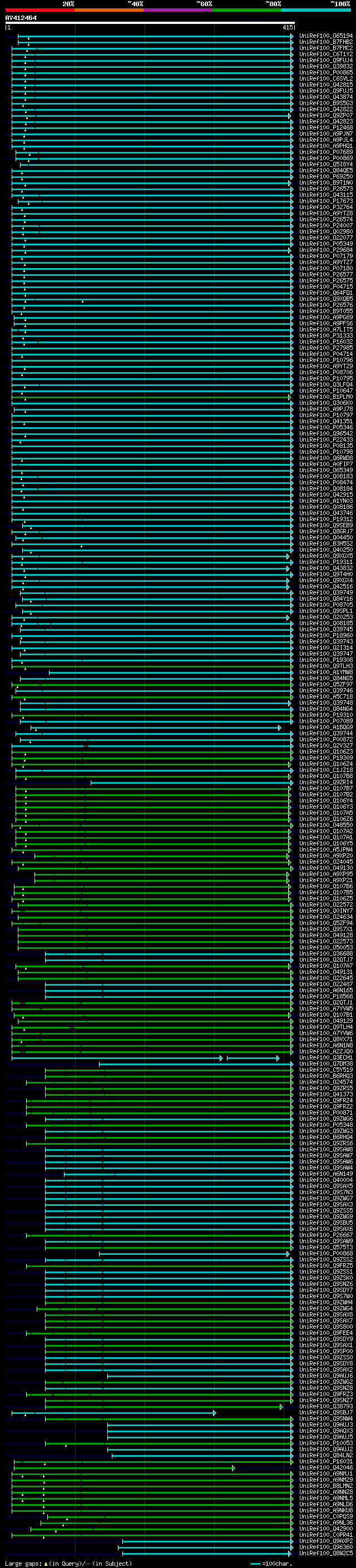Screen dimensions: 356x1568
Task: Select the UniRef100_A9PHQ1 label
Action: point(325,146)
